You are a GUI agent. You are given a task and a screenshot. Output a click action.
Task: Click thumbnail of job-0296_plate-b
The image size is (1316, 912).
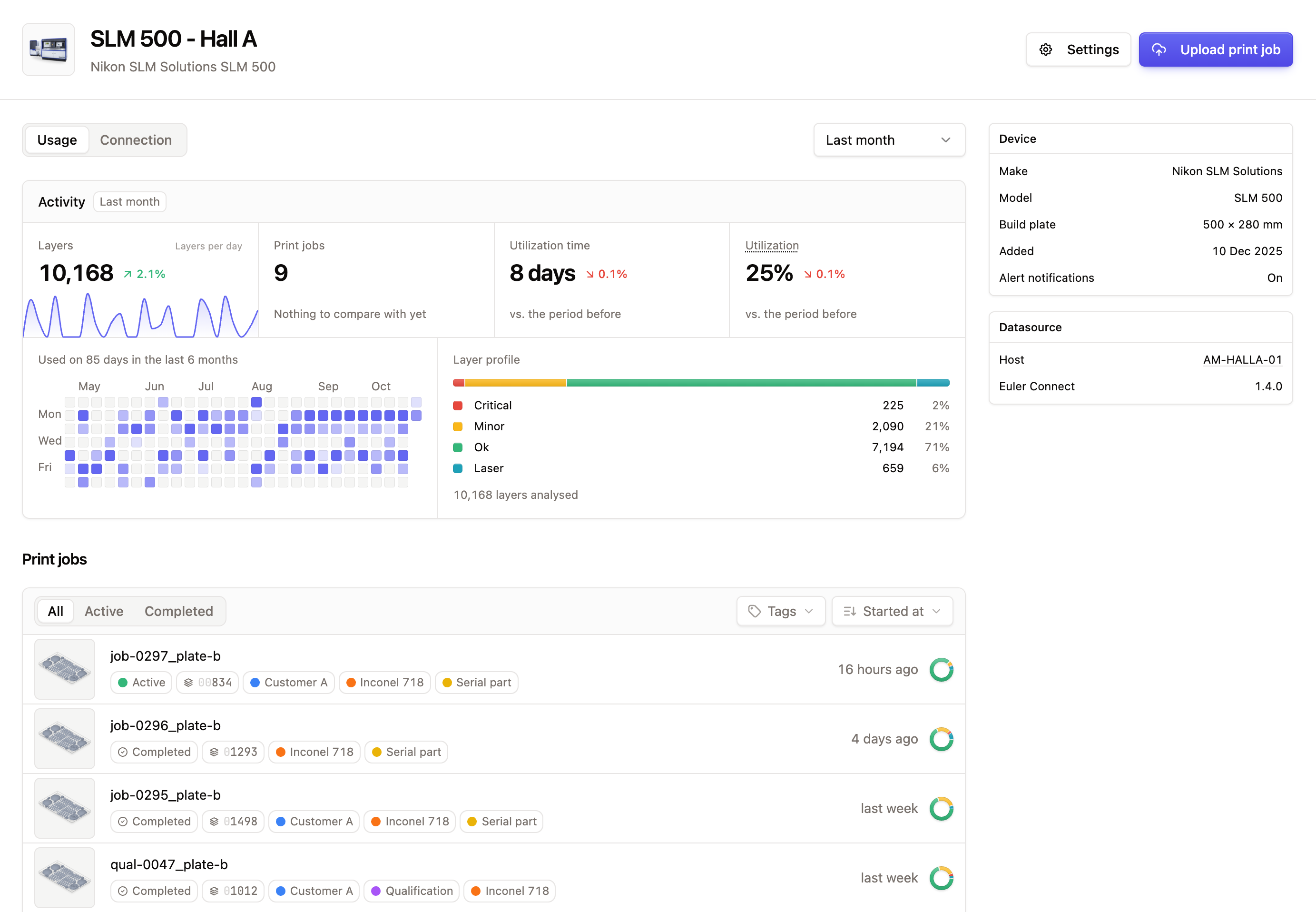(x=65, y=739)
